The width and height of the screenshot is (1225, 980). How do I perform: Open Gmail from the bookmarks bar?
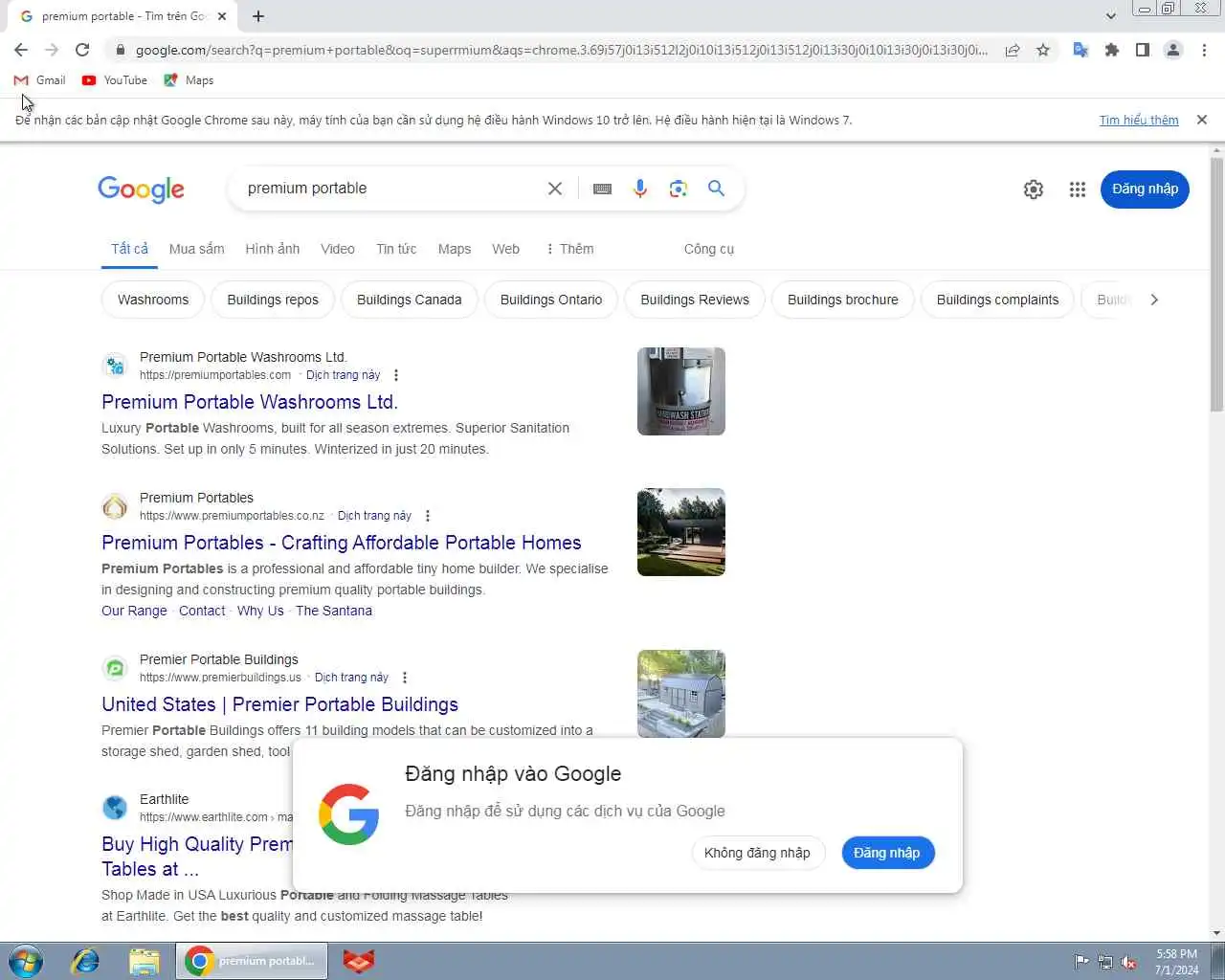[x=40, y=80]
